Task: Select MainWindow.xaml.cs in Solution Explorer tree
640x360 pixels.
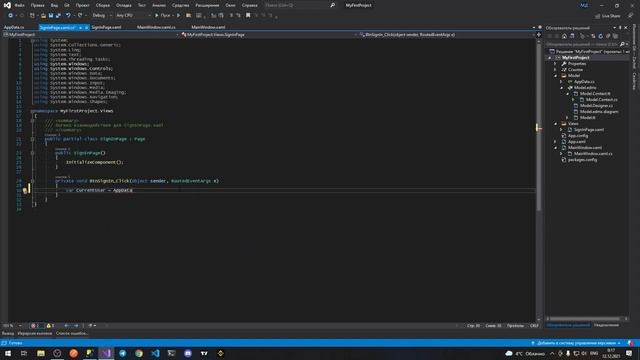Action: point(593,153)
